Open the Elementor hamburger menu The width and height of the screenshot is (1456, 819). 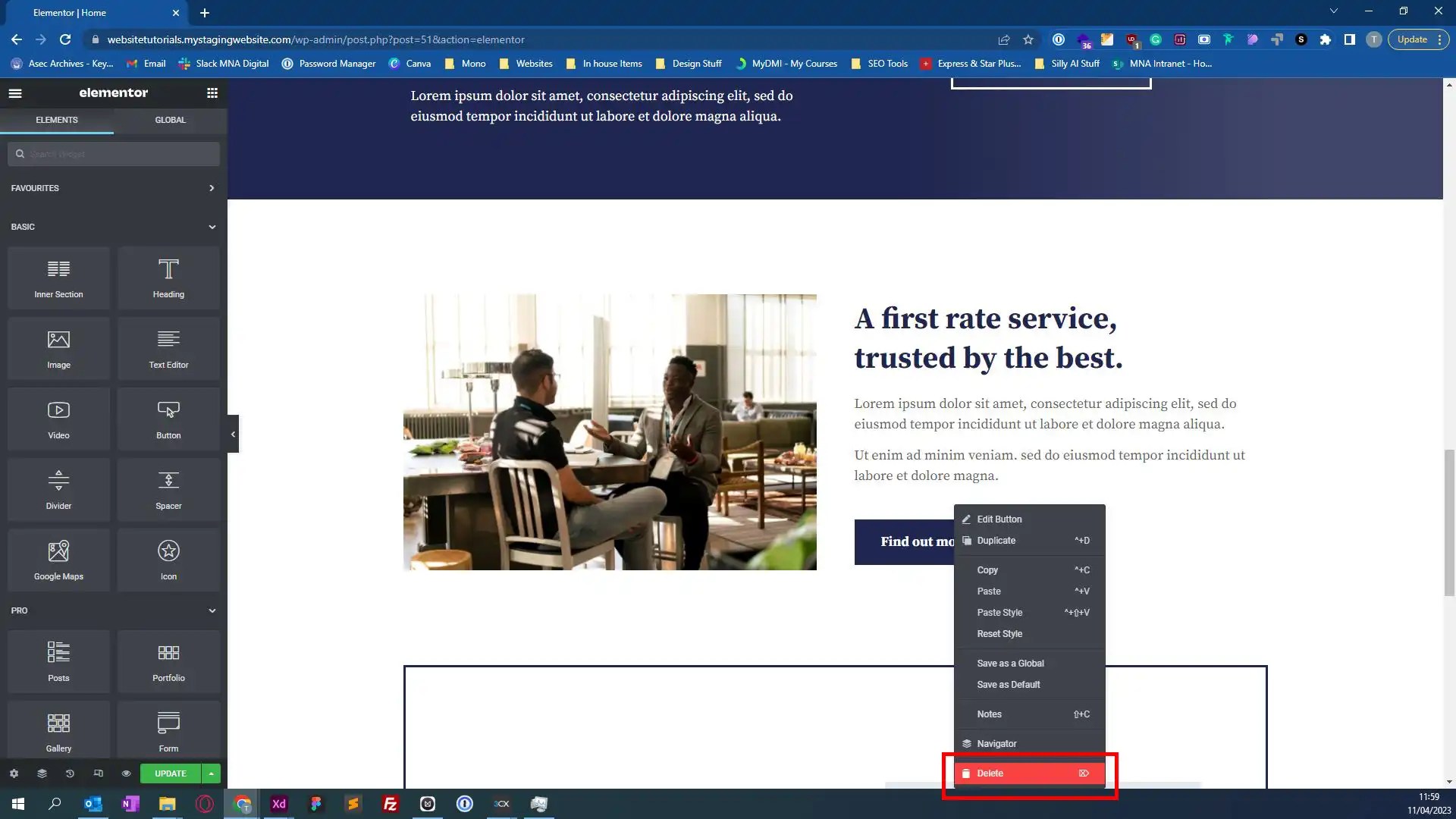coord(15,93)
